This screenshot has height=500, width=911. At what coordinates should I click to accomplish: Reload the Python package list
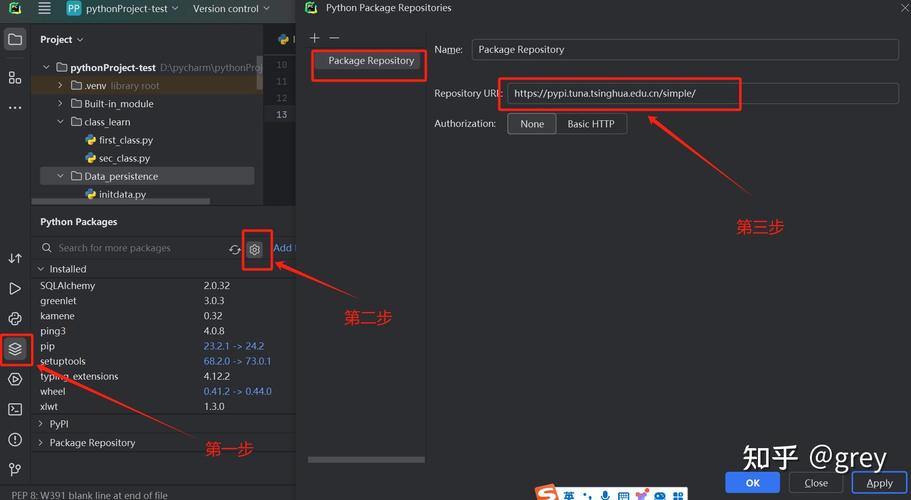(x=235, y=249)
